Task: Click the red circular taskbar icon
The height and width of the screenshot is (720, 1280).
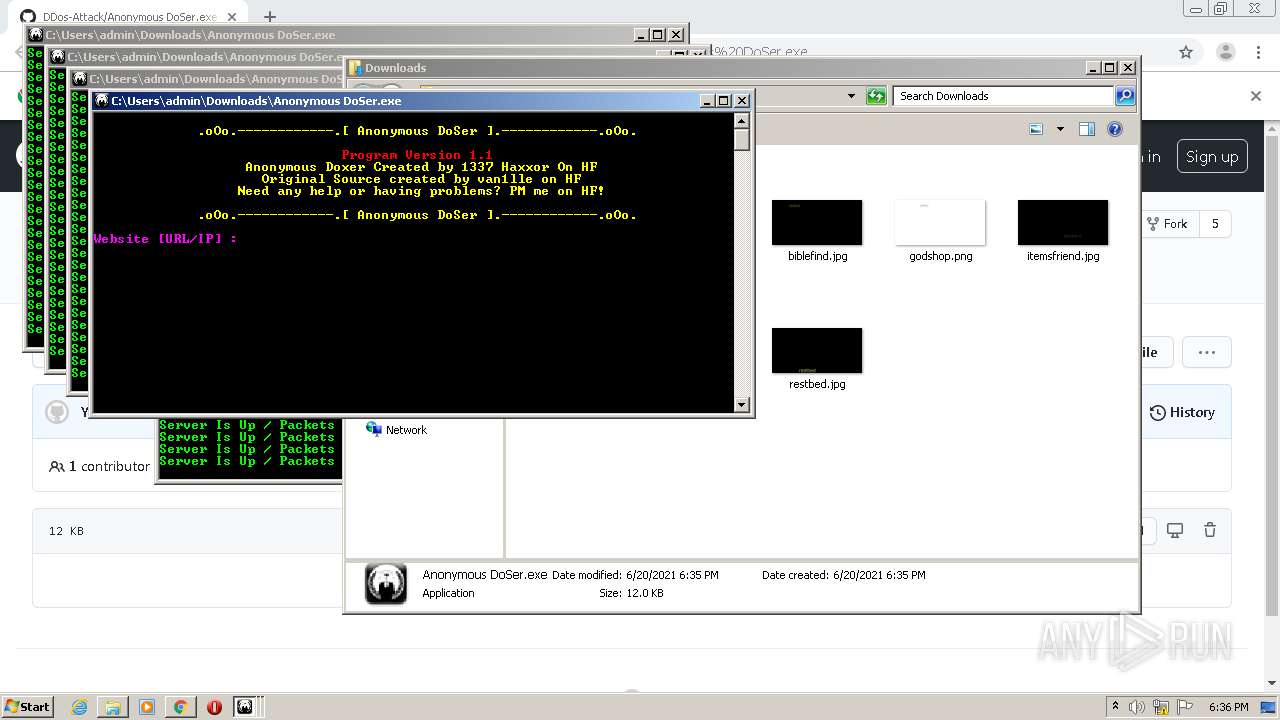Action: tap(214, 707)
